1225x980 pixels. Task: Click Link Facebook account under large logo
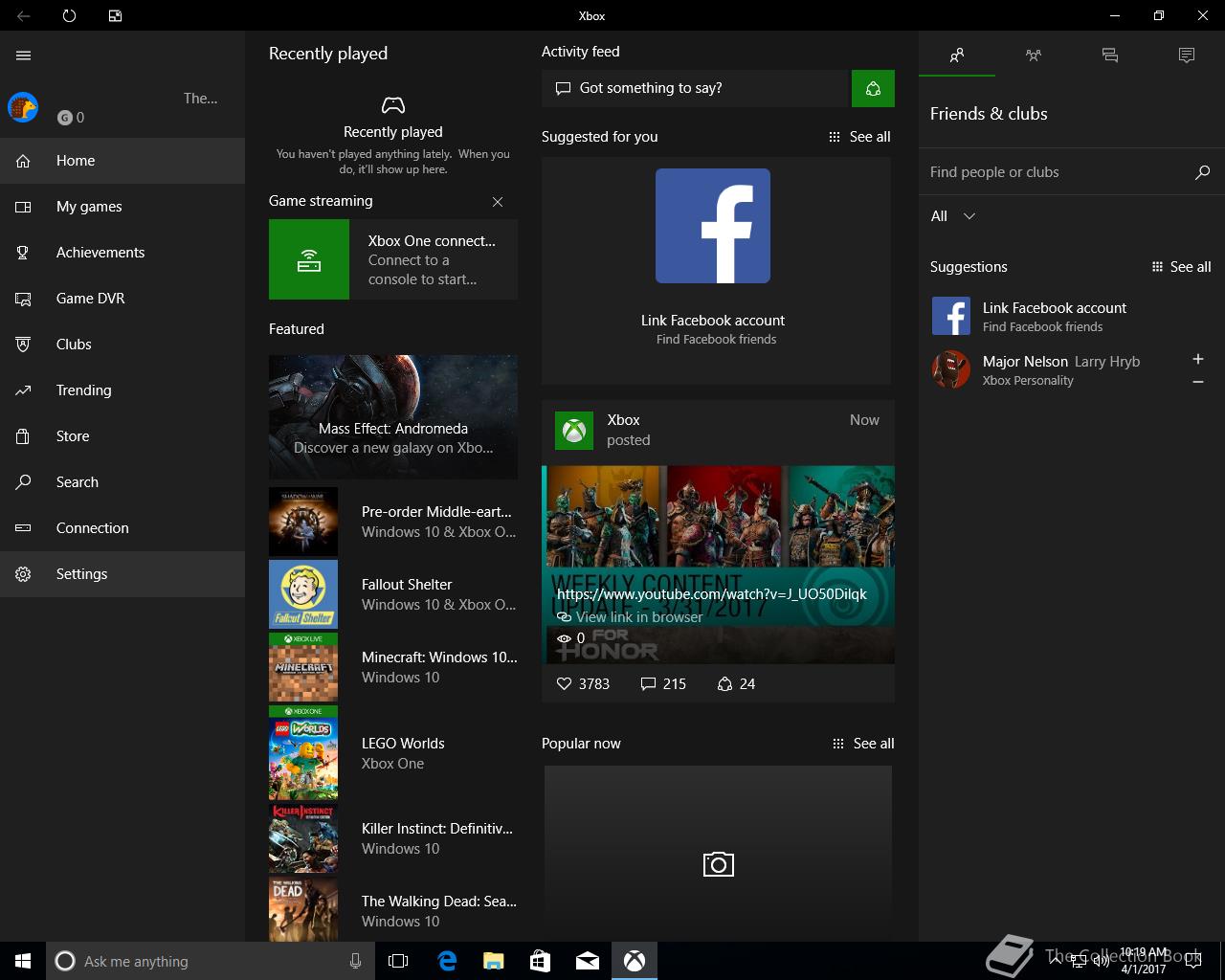[713, 321]
